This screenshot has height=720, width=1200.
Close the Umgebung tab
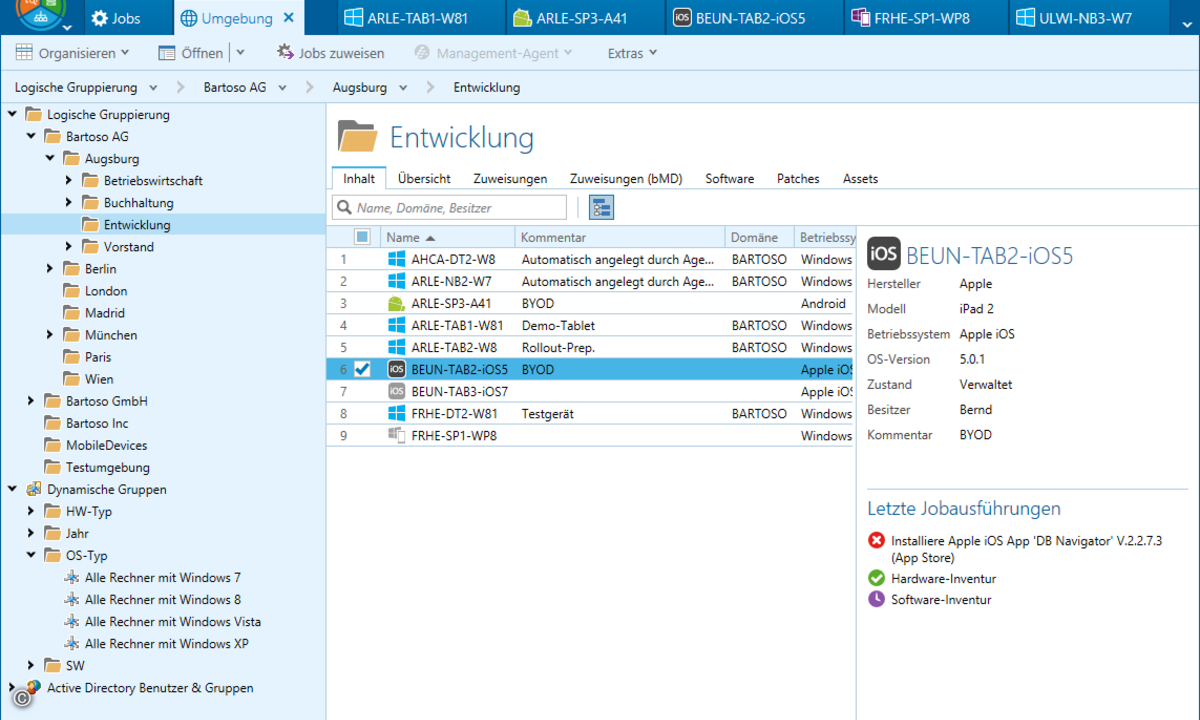coord(289,18)
